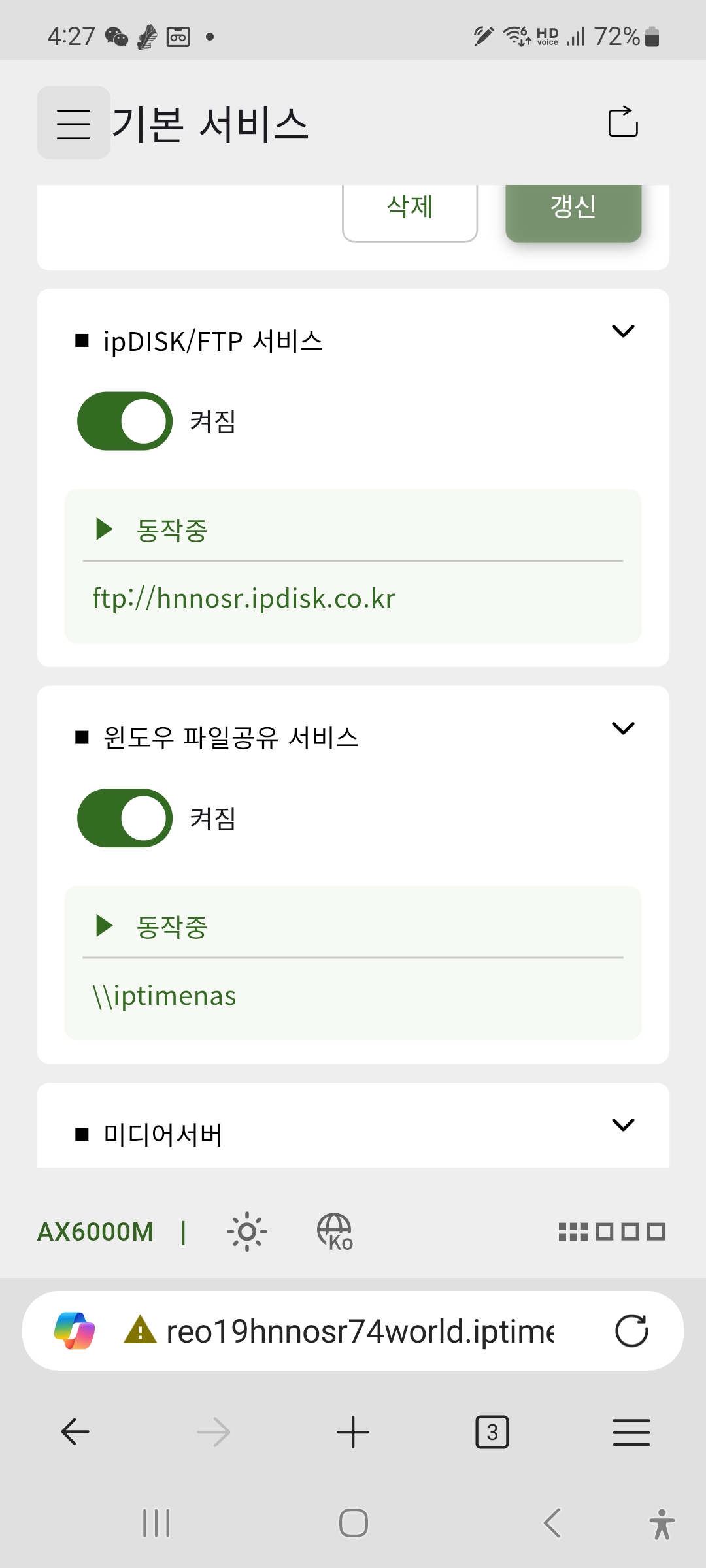Tap the share/export icon in header
This screenshot has height=1568, width=706.
(623, 122)
